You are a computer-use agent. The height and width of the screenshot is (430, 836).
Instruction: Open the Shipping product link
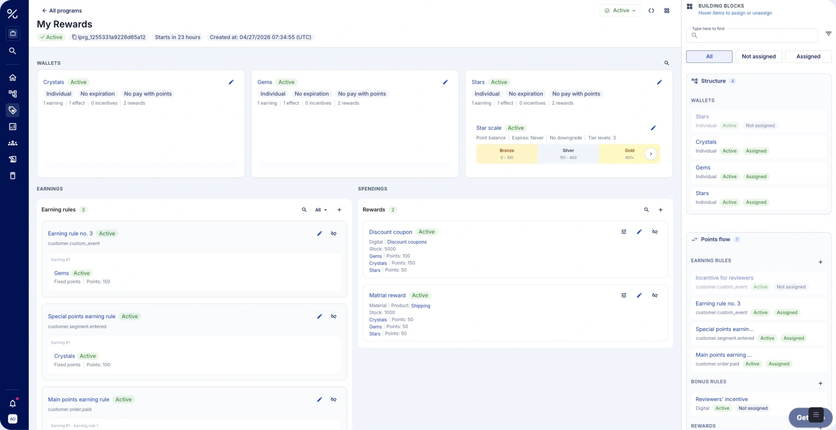pyautogui.click(x=421, y=306)
